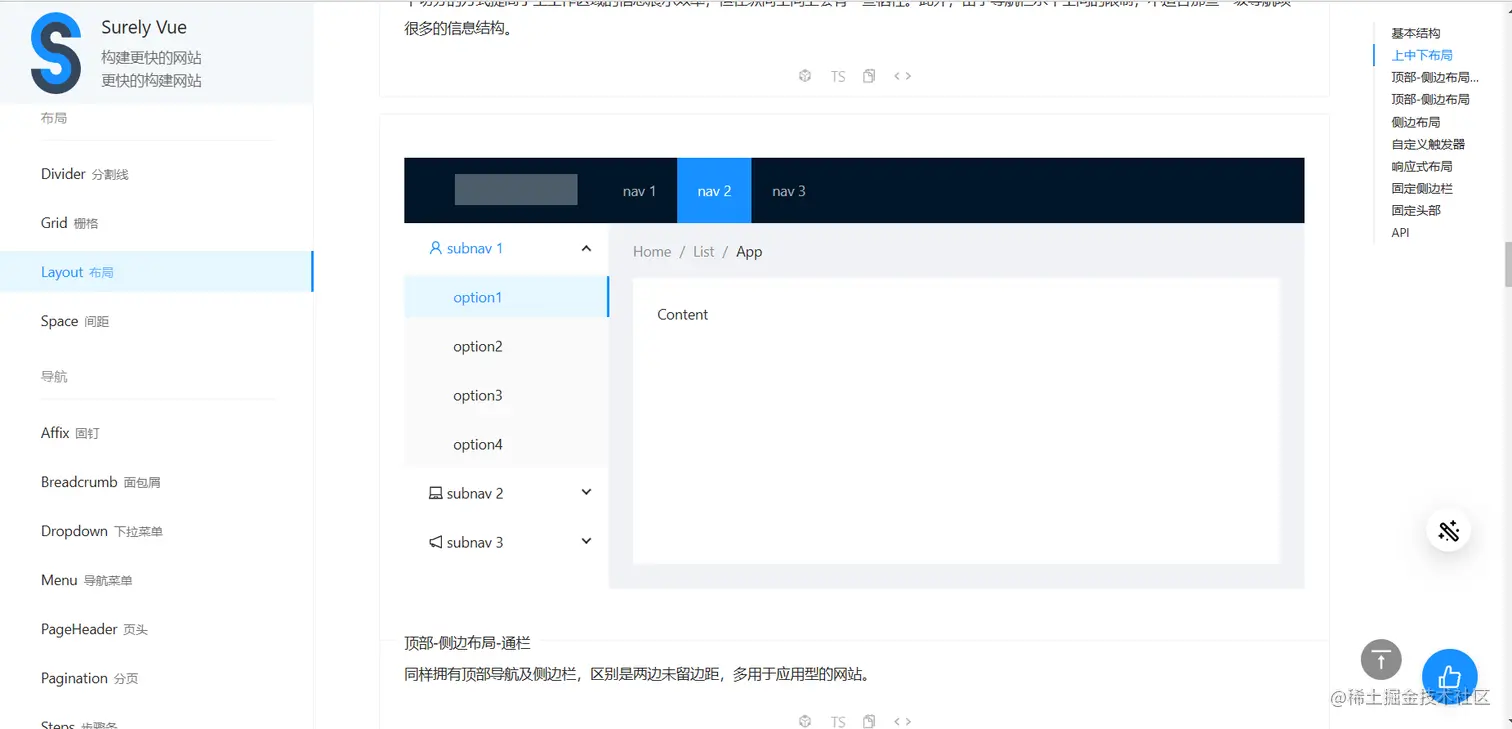The height and width of the screenshot is (729, 1512).
Task: Select nav 3 in the top navigation
Action: [788, 190]
